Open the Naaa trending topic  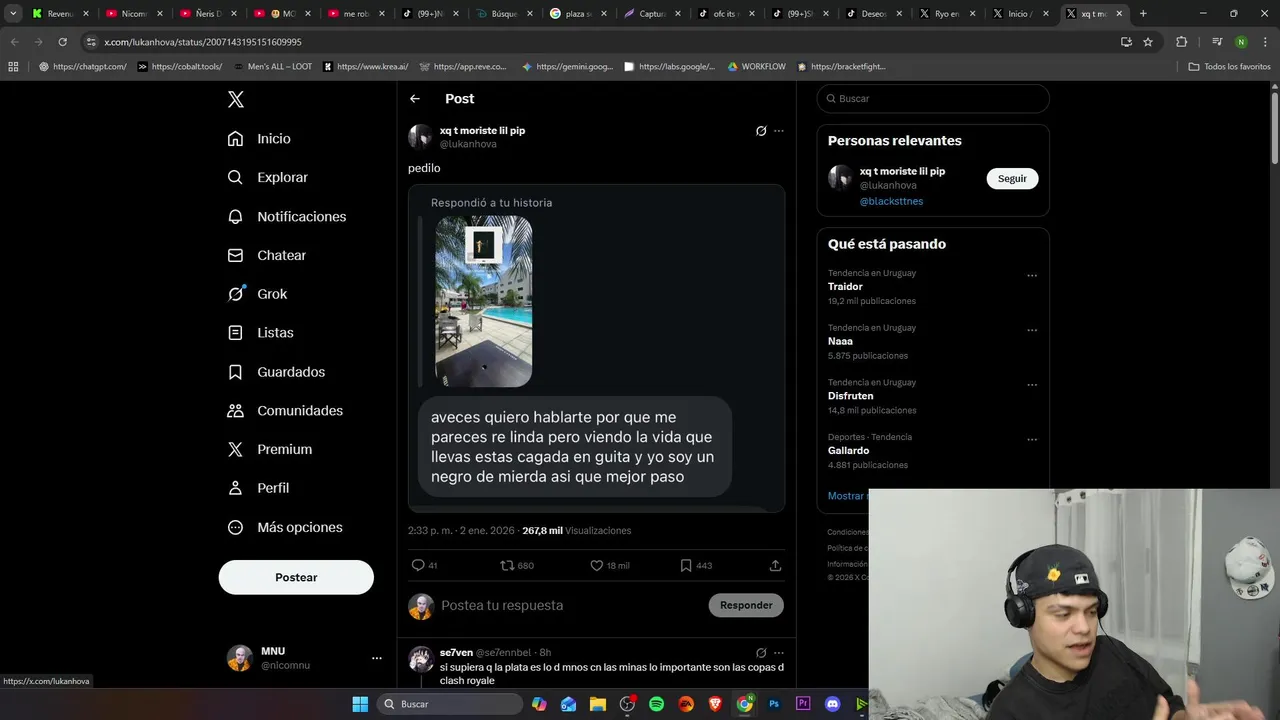coord(840,342)
